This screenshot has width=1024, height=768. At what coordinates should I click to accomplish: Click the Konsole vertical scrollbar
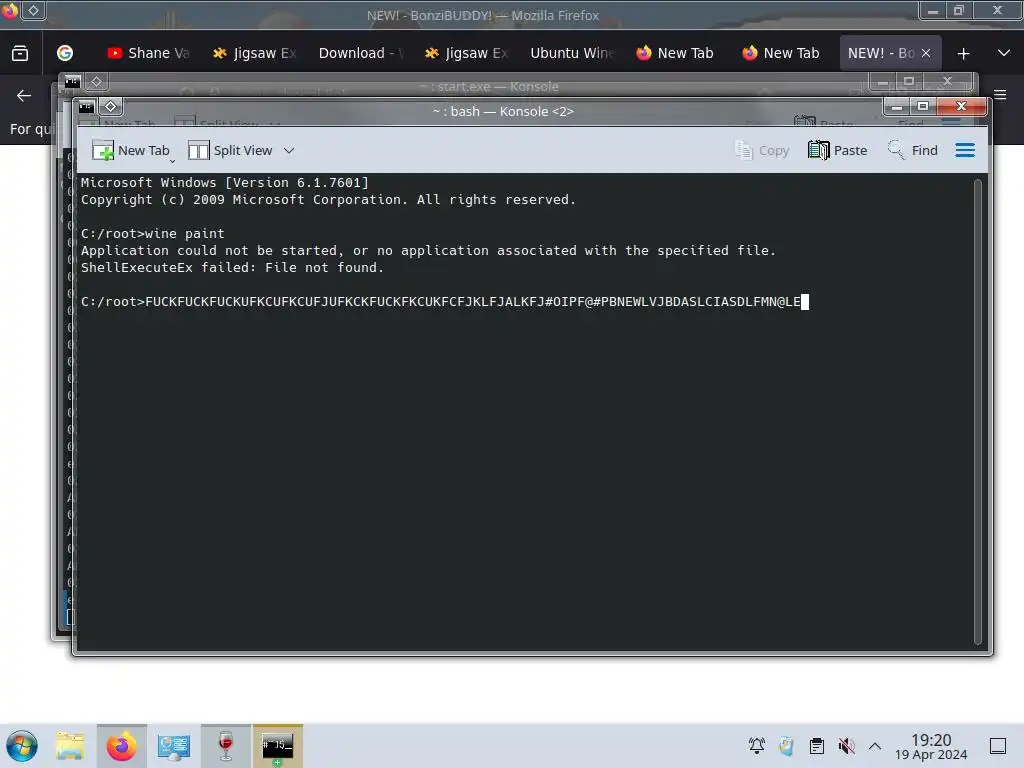click(x=978, y=411)
